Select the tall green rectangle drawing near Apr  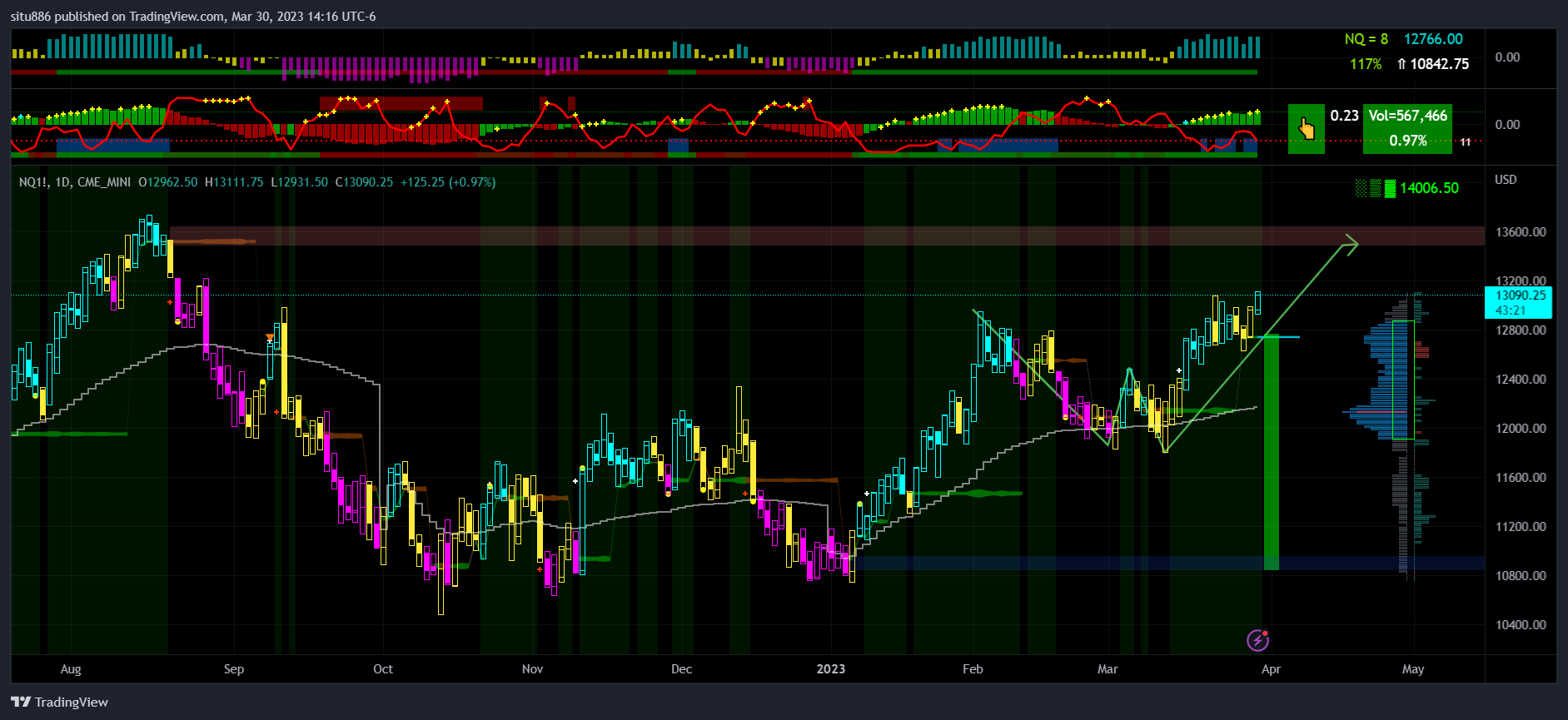click(1272, 453)
